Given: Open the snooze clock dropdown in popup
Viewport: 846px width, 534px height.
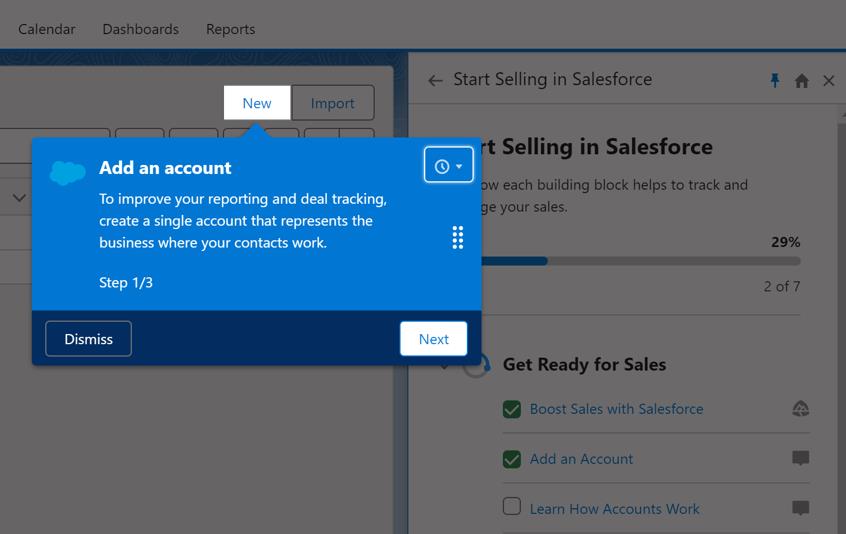Looking at the screenshot, I should [449, 166].
